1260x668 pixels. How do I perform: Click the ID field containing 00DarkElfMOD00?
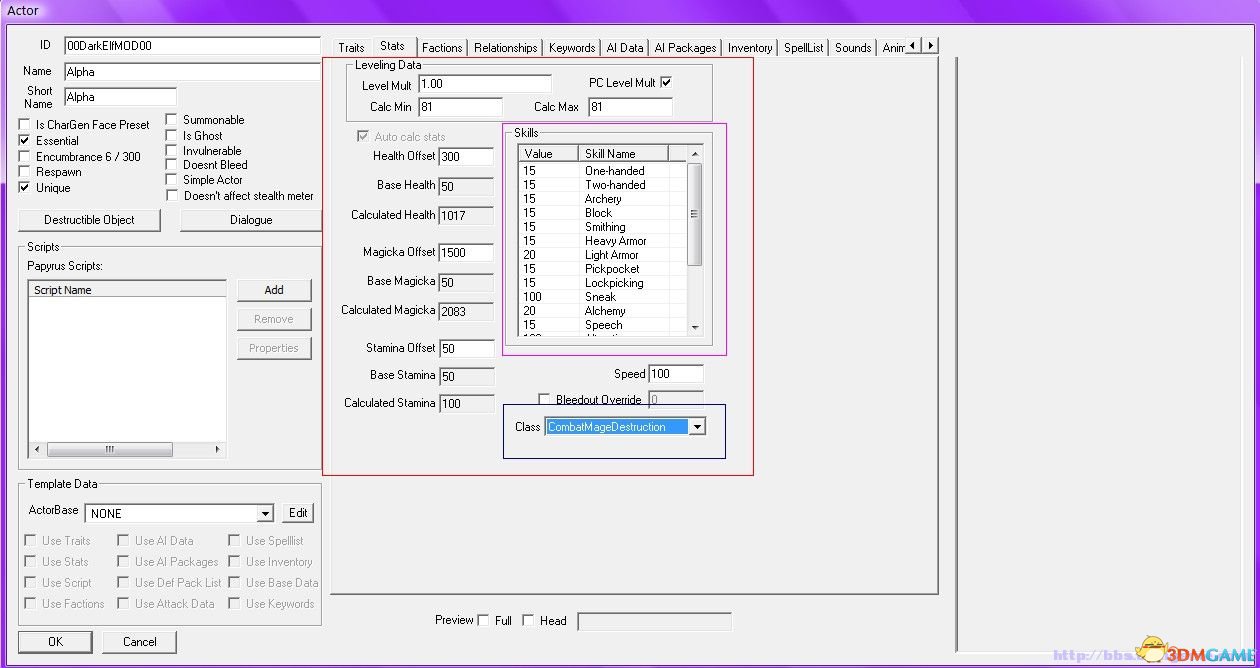[x=192, y=46]
